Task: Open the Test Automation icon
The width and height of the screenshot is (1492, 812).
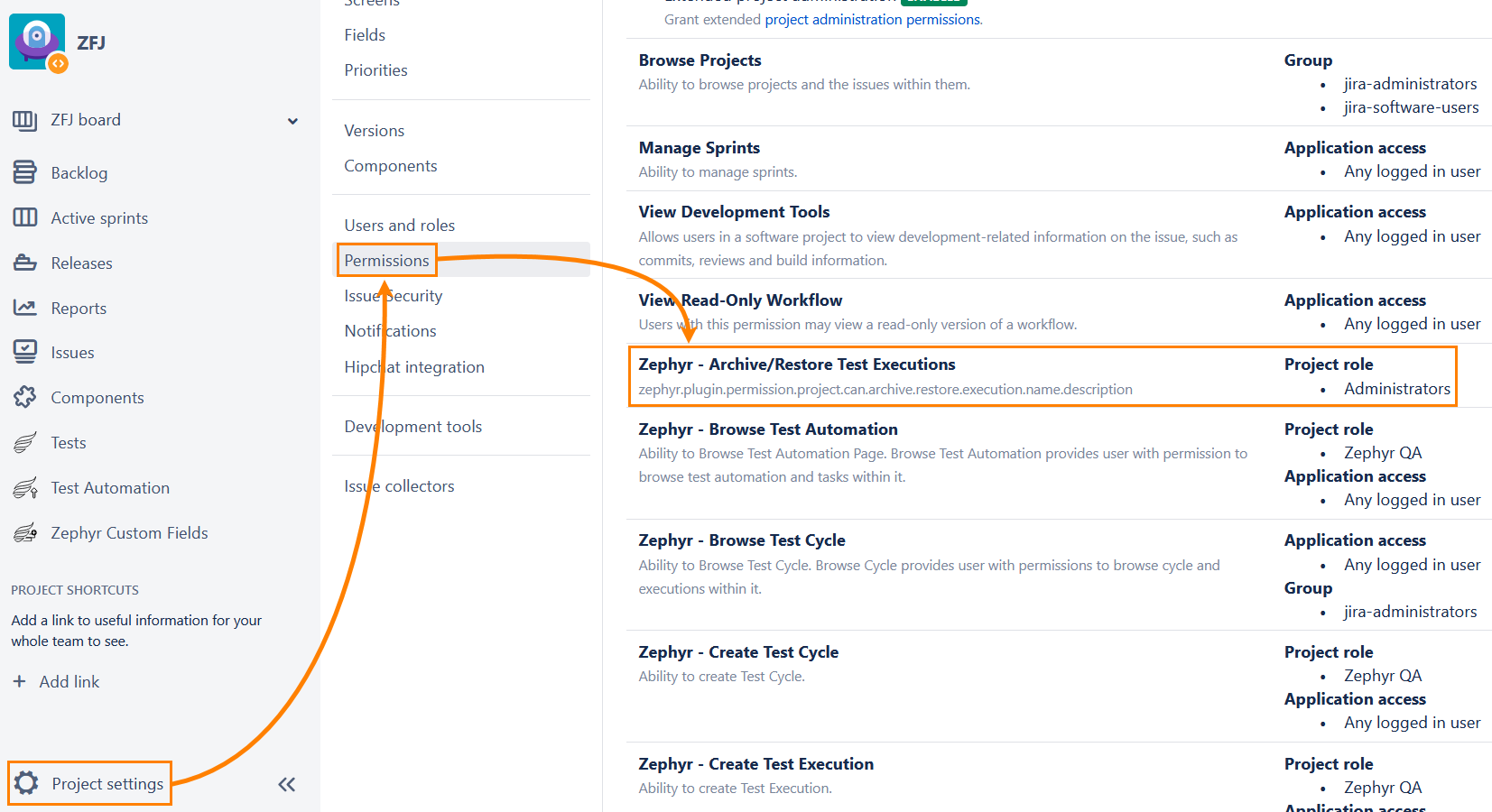Action: [x=26, y=487]
